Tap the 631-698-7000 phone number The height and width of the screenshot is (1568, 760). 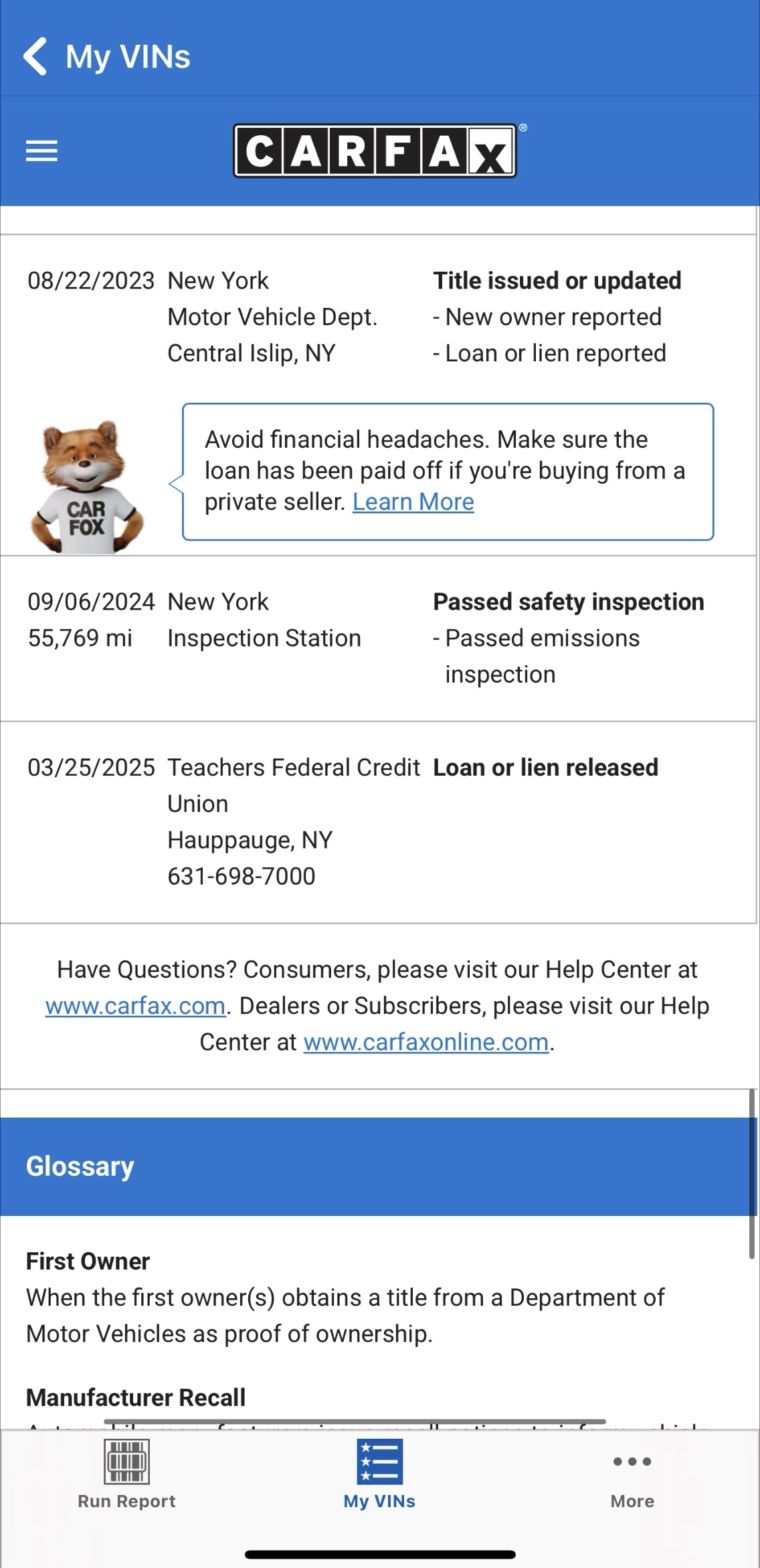(241, 876)
